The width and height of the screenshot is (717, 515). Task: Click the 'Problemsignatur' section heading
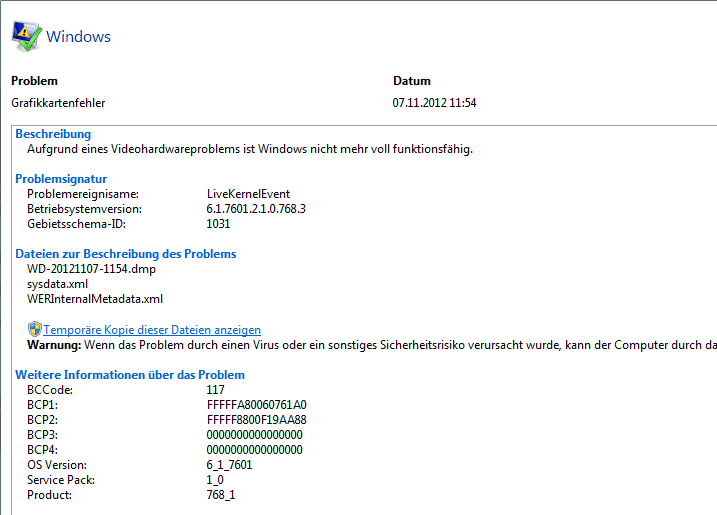(x=61, y=179)
